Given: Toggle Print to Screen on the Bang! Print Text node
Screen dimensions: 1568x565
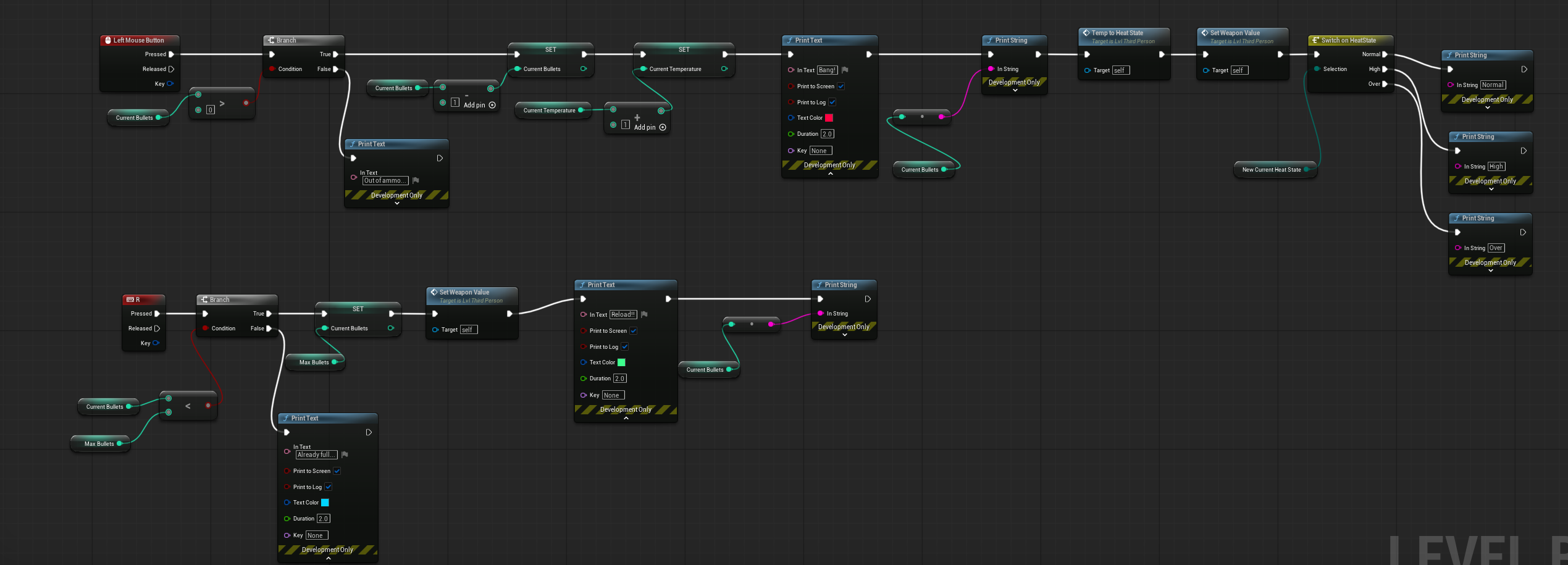Looking at the screenshot, I should [841, 86].
